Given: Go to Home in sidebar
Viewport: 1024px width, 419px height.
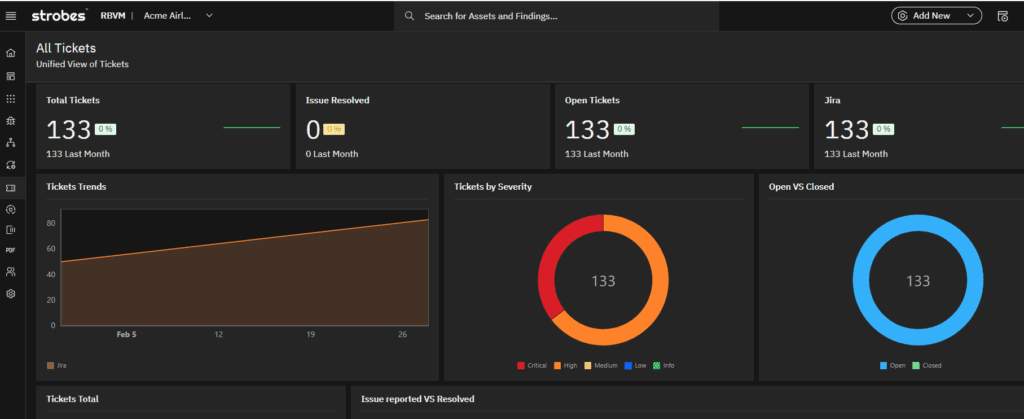Looking at the screenshot, I should [x=11, y=53].
